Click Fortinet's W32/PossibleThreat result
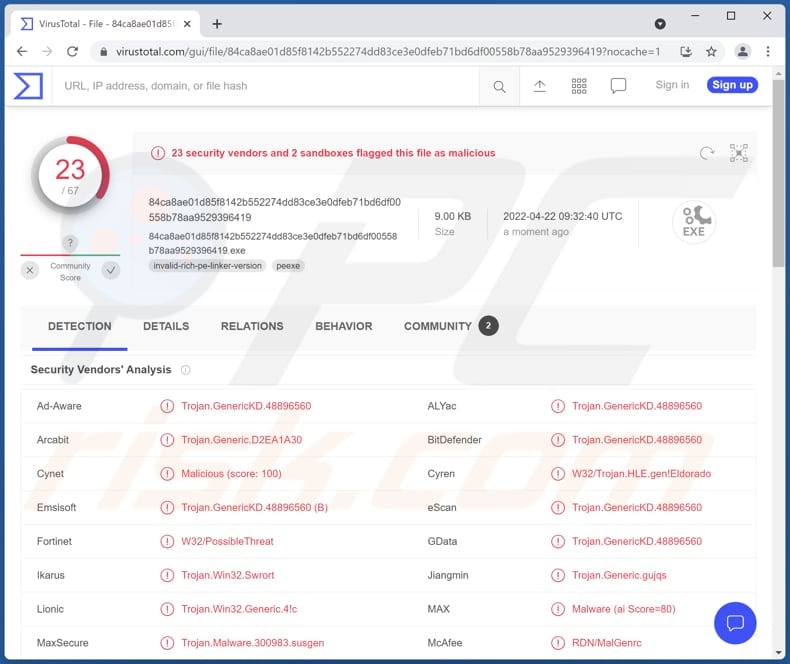Viewport: 790px width, 664px height. coord(227,542)
